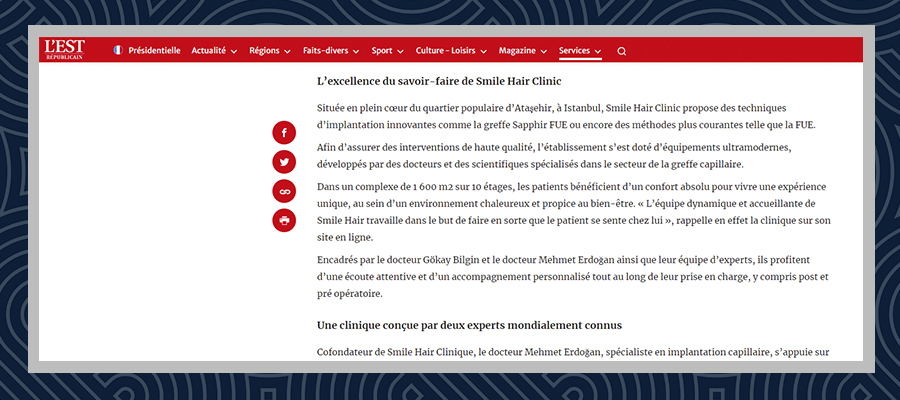Open the Magazine menu
The image size is (900, 400).
tap(523, 51)
